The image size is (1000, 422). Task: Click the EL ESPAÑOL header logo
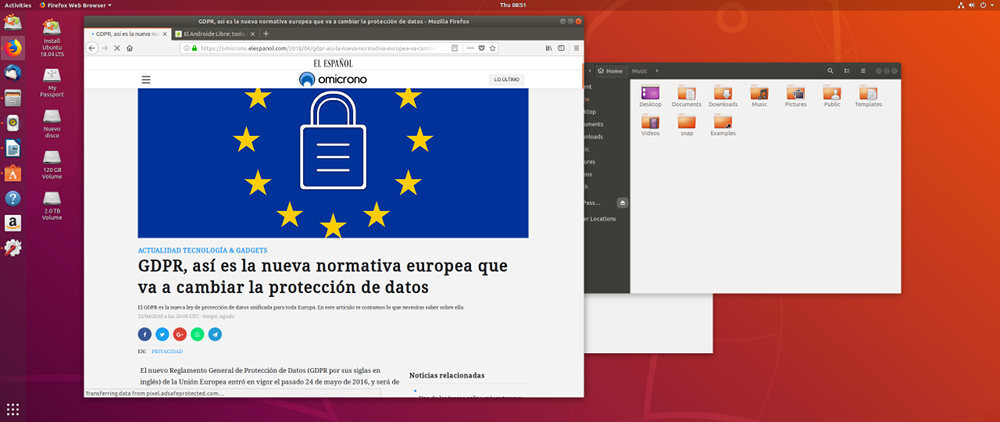(x=333, y=63)
